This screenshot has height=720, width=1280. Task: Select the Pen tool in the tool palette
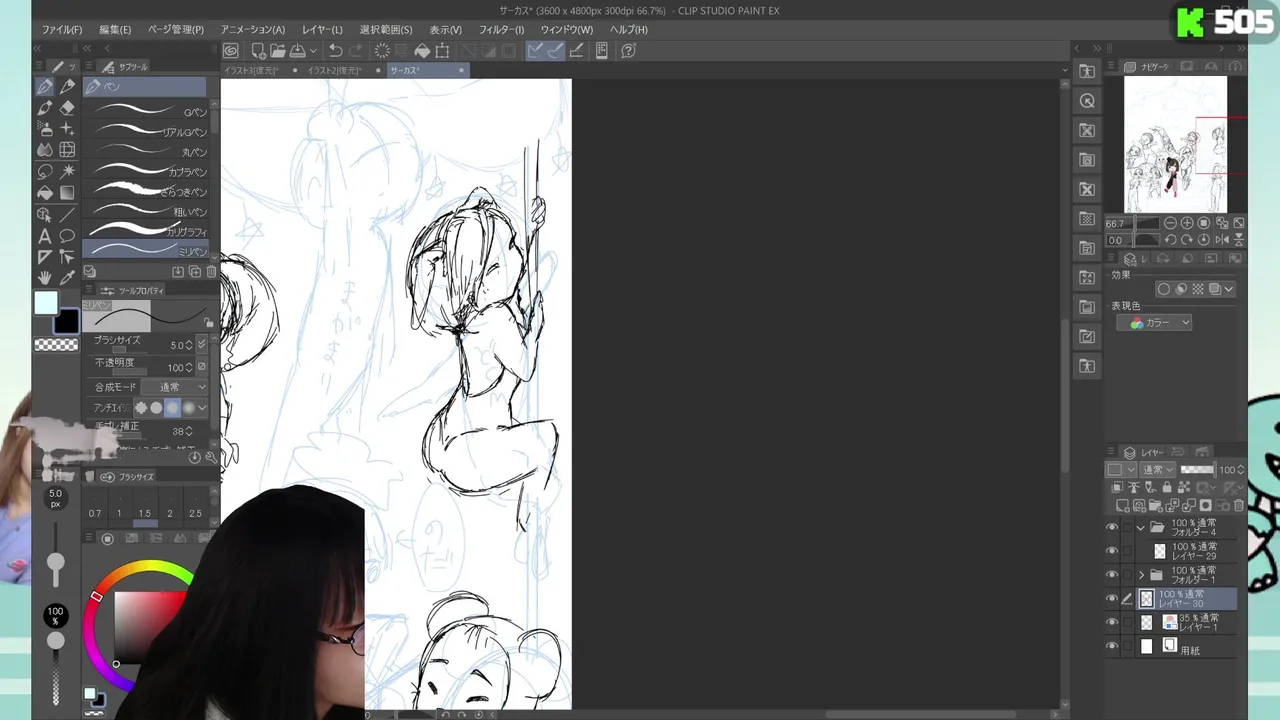coord(45,87)
